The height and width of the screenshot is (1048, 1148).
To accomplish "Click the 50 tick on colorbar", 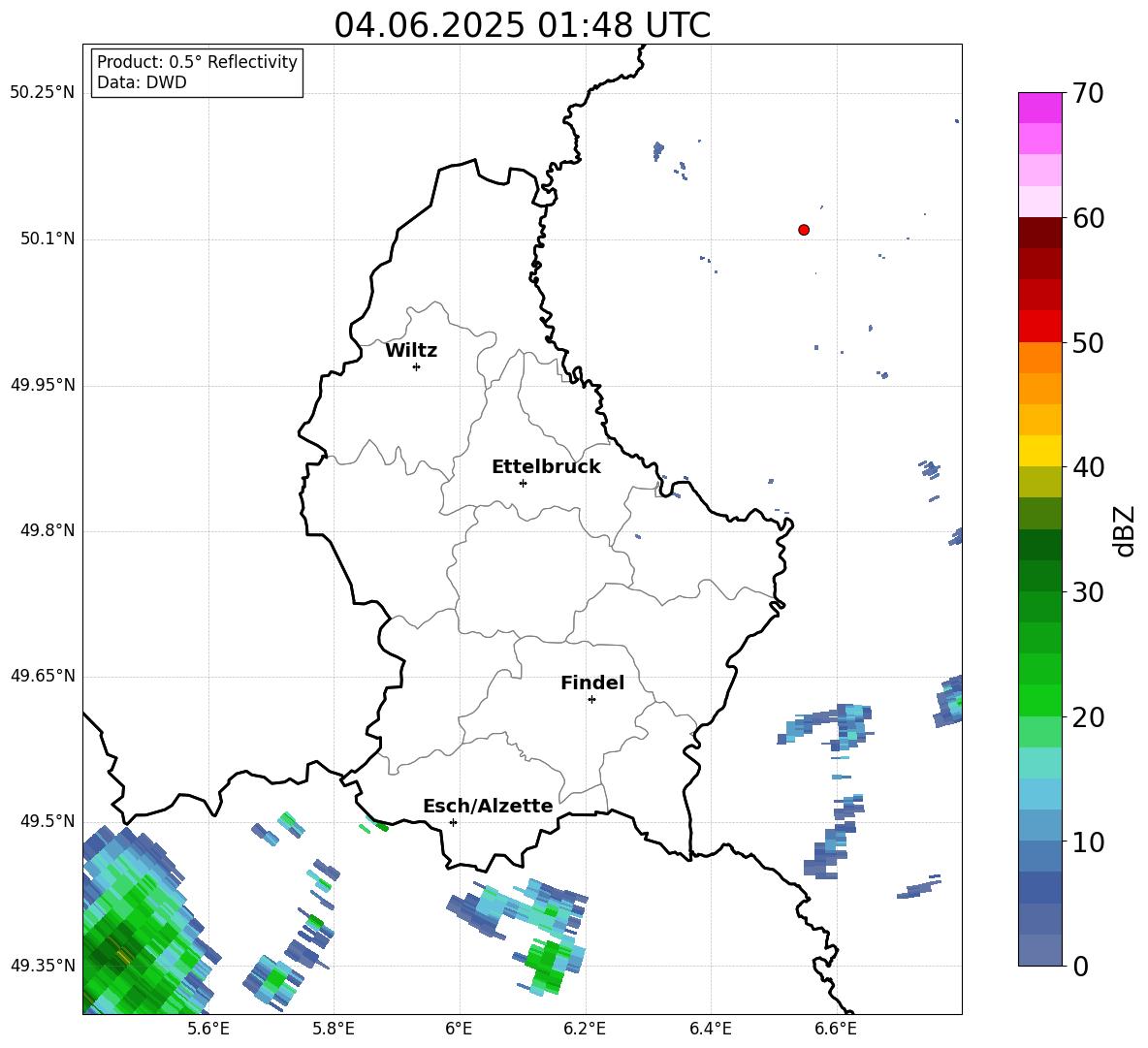I will coord(1088,342).
